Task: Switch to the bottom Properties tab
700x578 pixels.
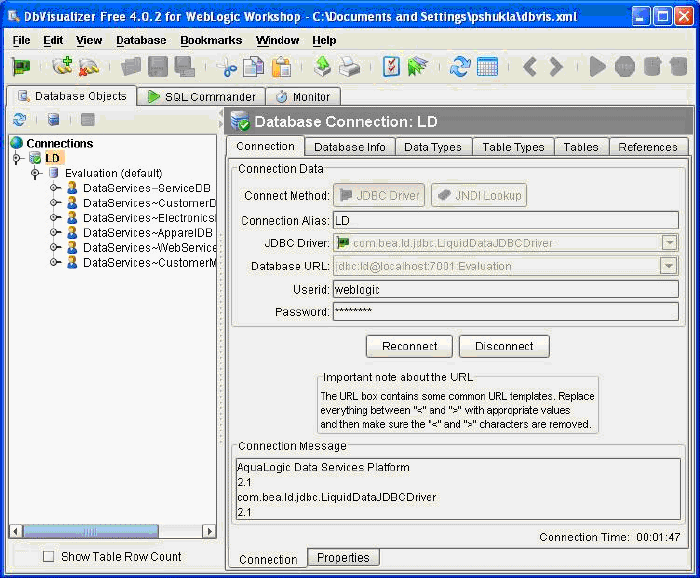Action: pyautogui.click(x=343, y=557)
